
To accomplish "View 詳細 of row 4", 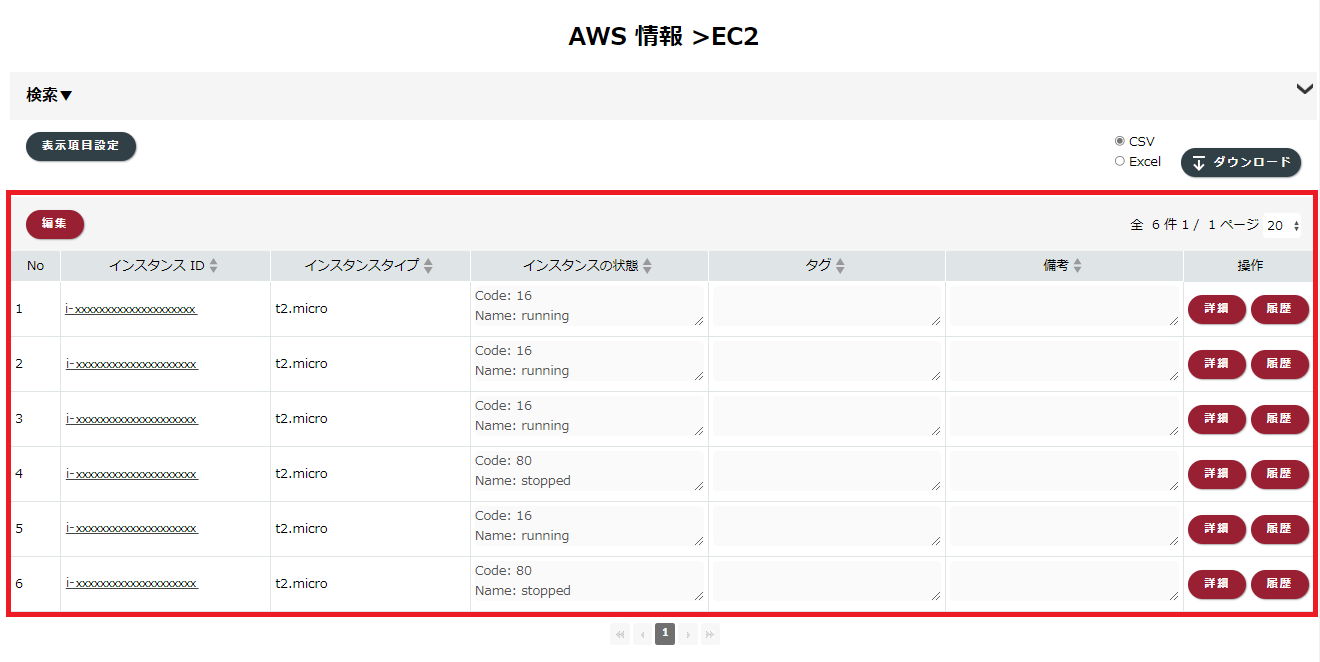I will point(1216,474).
